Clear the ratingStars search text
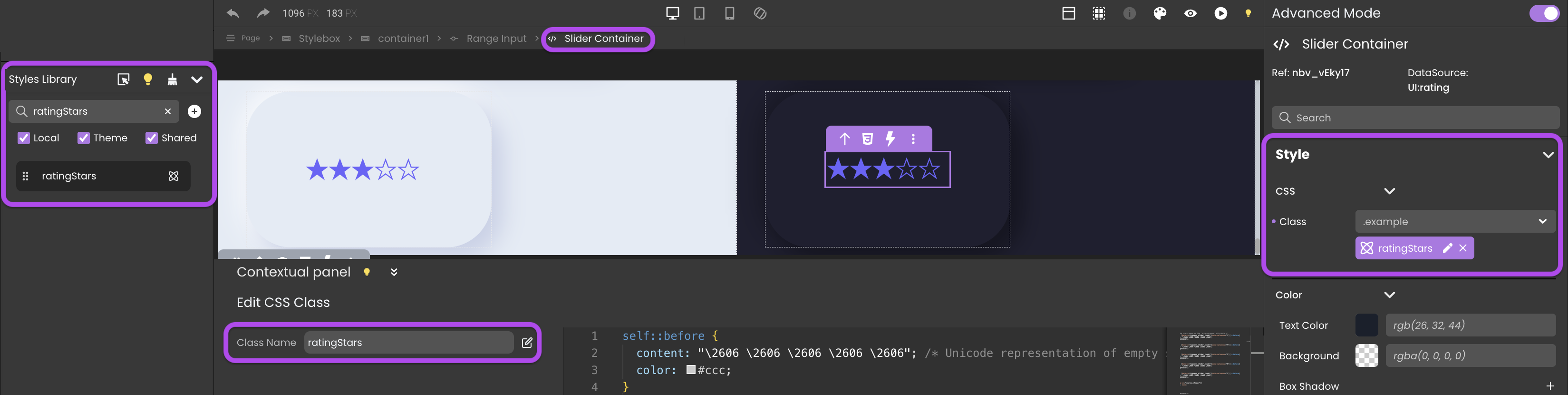This screenshot has width=1568, height=395. click(x=168, y=111)
